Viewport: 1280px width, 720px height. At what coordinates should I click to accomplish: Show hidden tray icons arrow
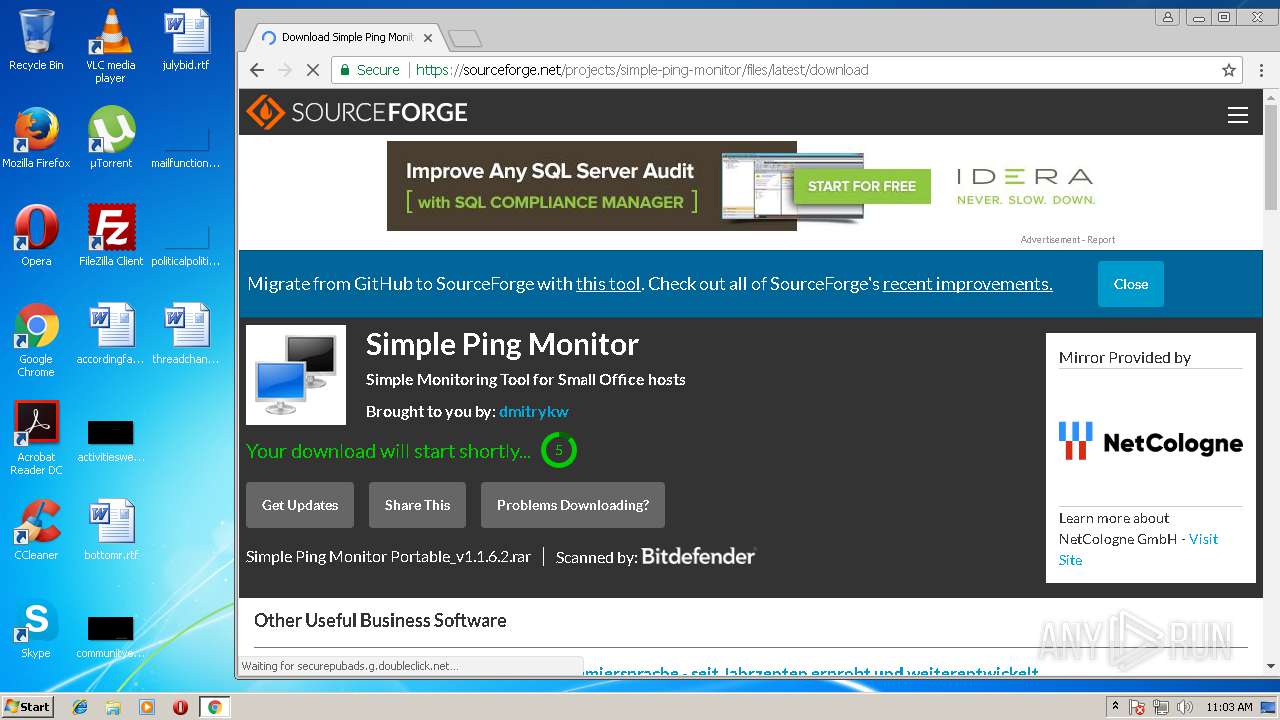click(x=1115, y=707)
